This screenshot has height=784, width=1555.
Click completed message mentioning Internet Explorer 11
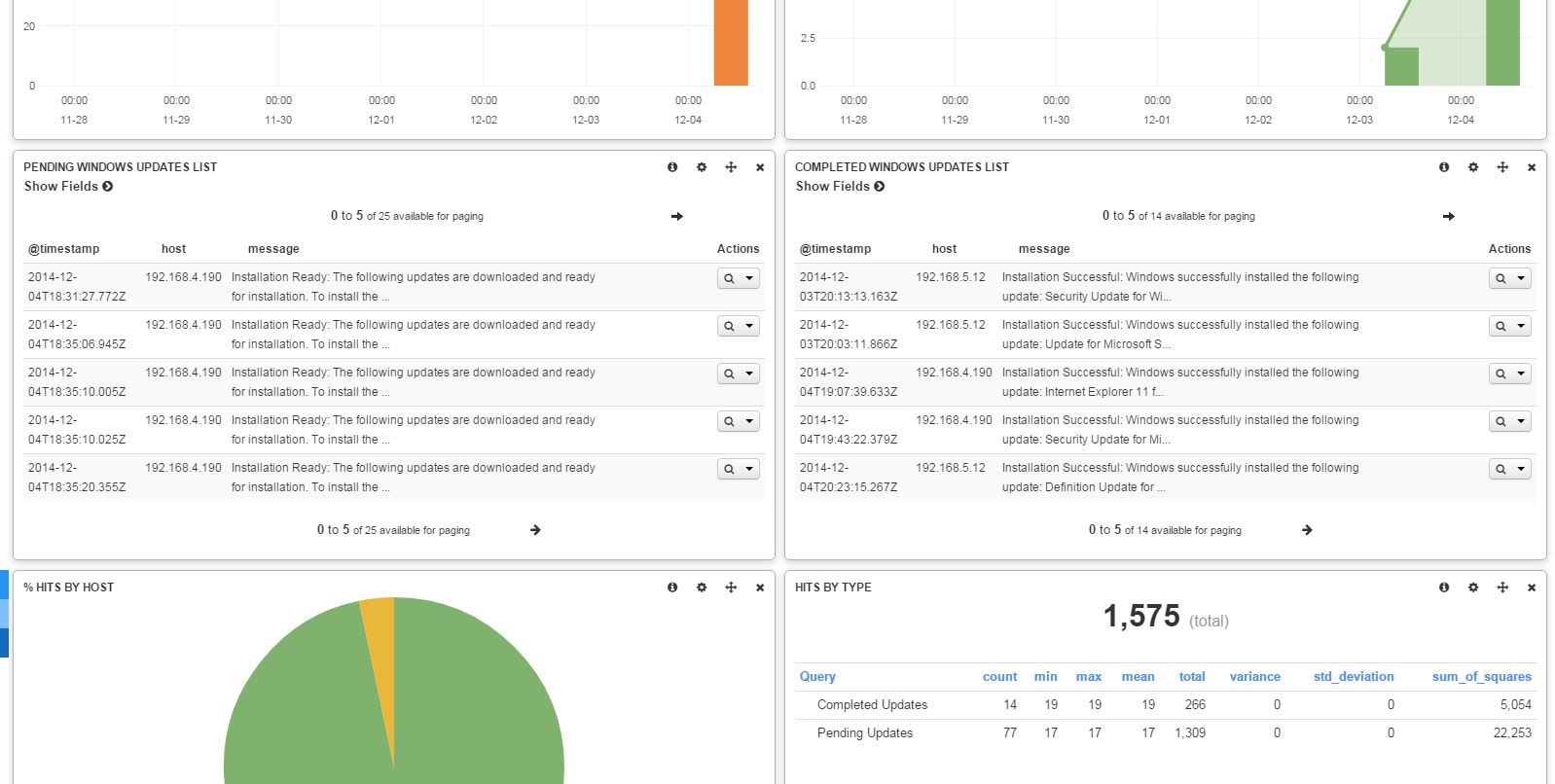click(1180, 382)
